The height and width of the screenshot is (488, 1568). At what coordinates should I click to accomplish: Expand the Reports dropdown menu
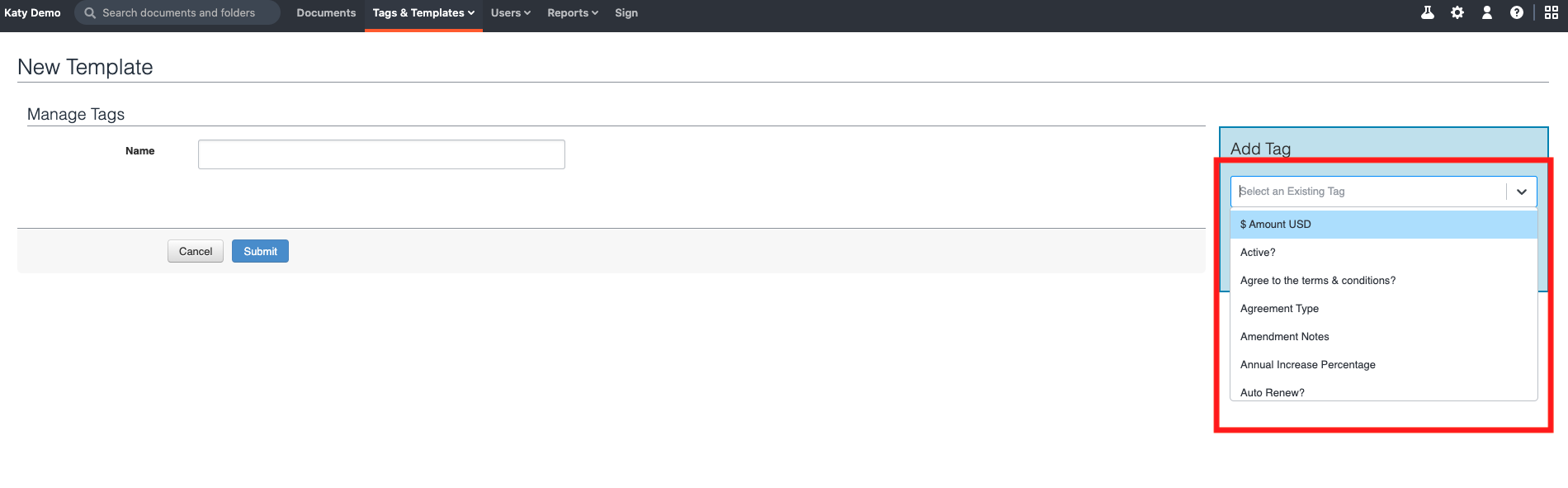coord(573,13)
